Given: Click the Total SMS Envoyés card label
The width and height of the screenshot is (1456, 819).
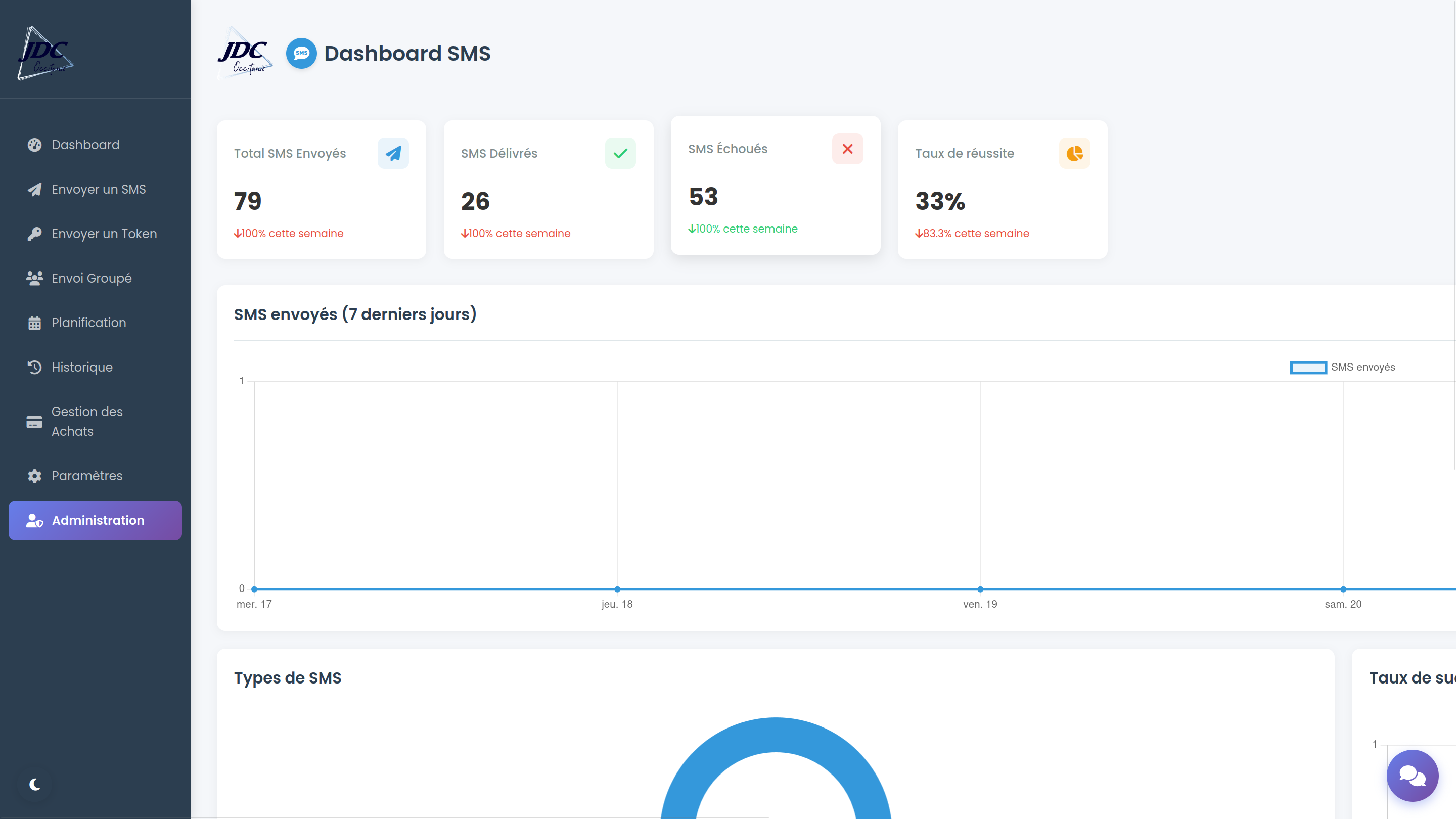Looking at the screenshot, I should [290, 153].
